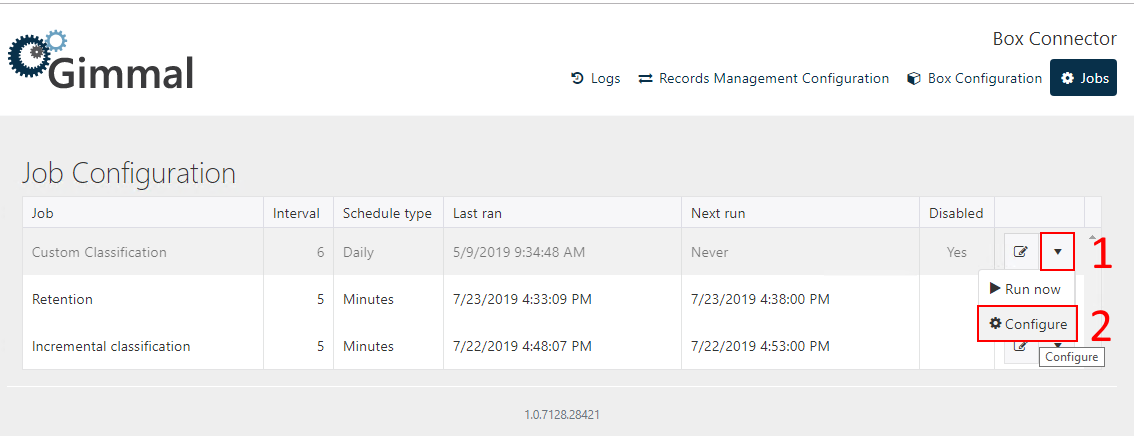Image resolution: width=1134 pixels, height=436 pixels.
Task: Click the Interval column header
Action: point(296,213)
